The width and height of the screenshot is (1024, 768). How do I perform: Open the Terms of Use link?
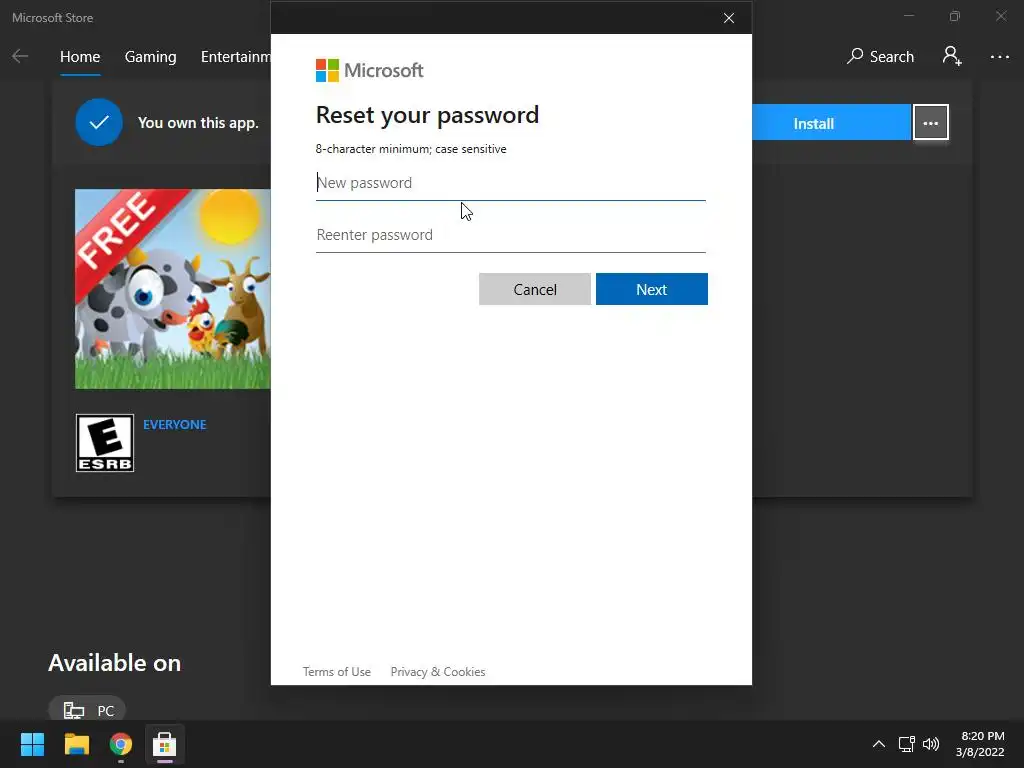[336, 671]
